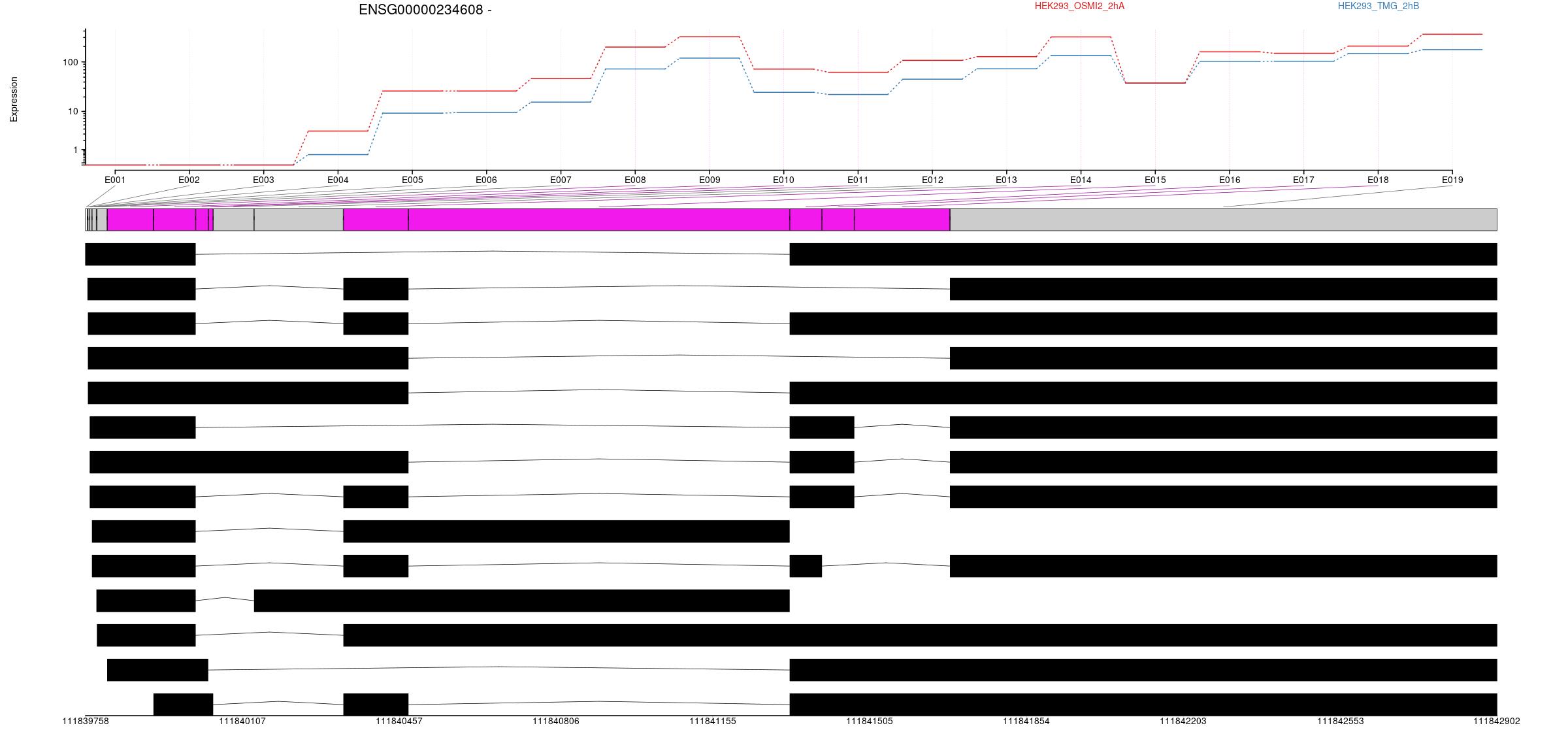The height and width of the screenshot is (732, 1568).
Task: Click exon label E007
Action: click(561, 180)
